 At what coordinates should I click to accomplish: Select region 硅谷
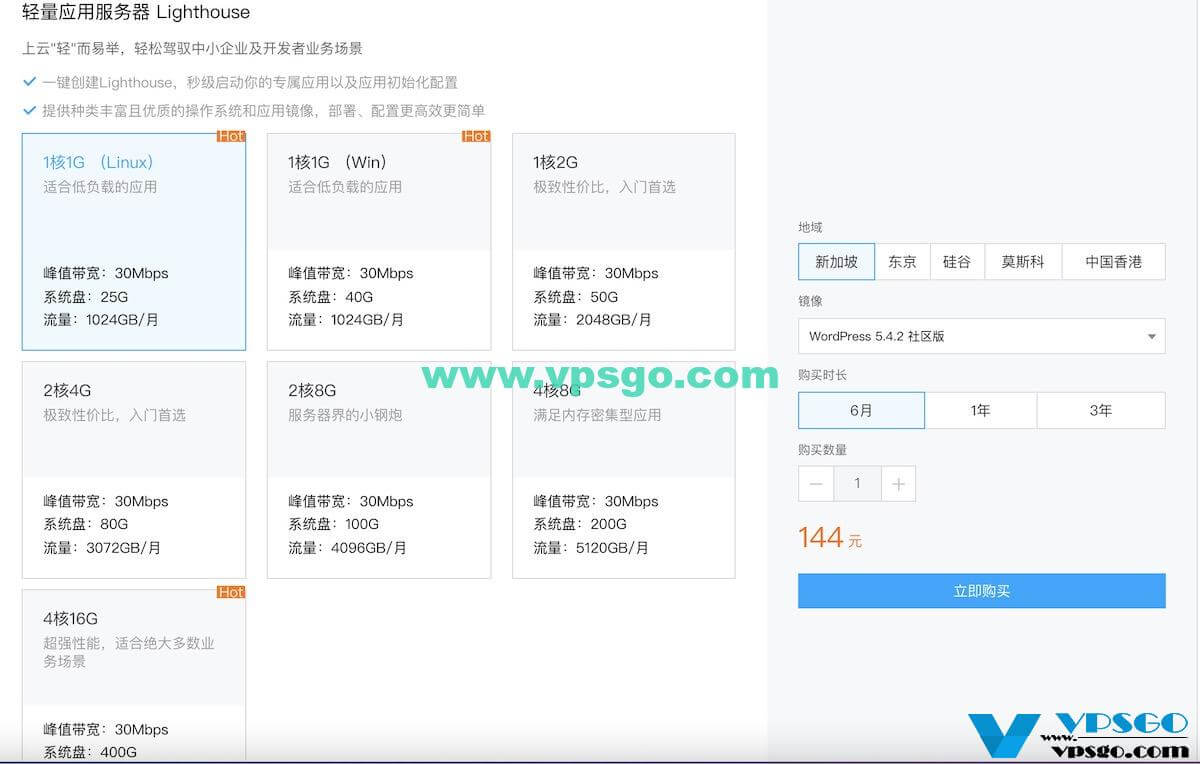(x=957, y=262)
